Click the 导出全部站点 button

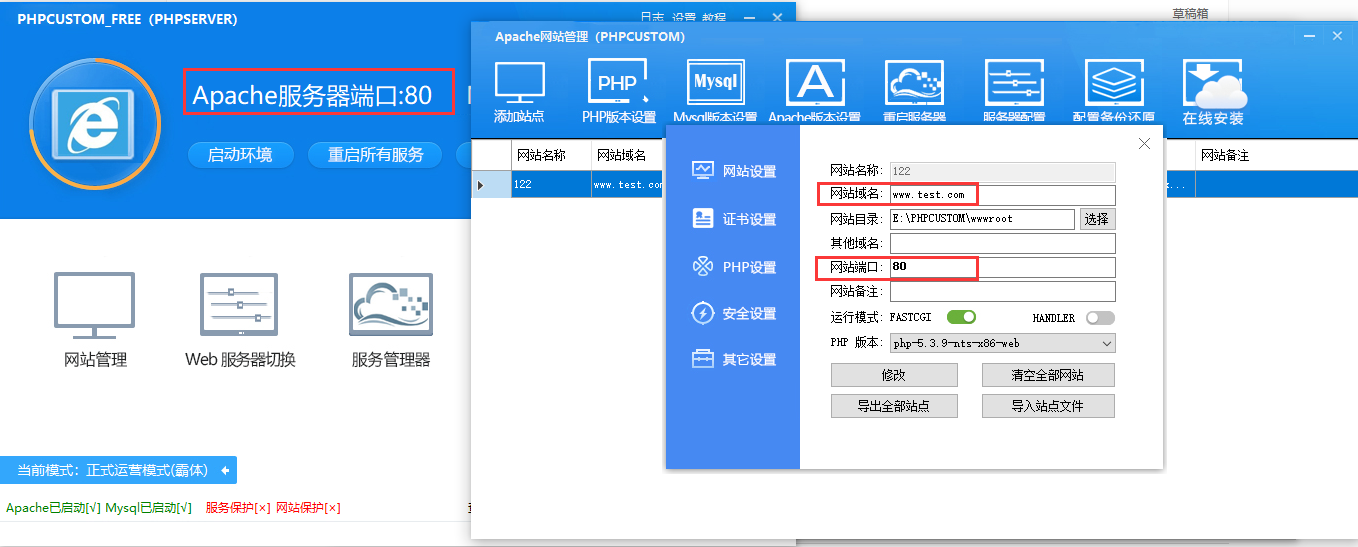tap(894, 406)
